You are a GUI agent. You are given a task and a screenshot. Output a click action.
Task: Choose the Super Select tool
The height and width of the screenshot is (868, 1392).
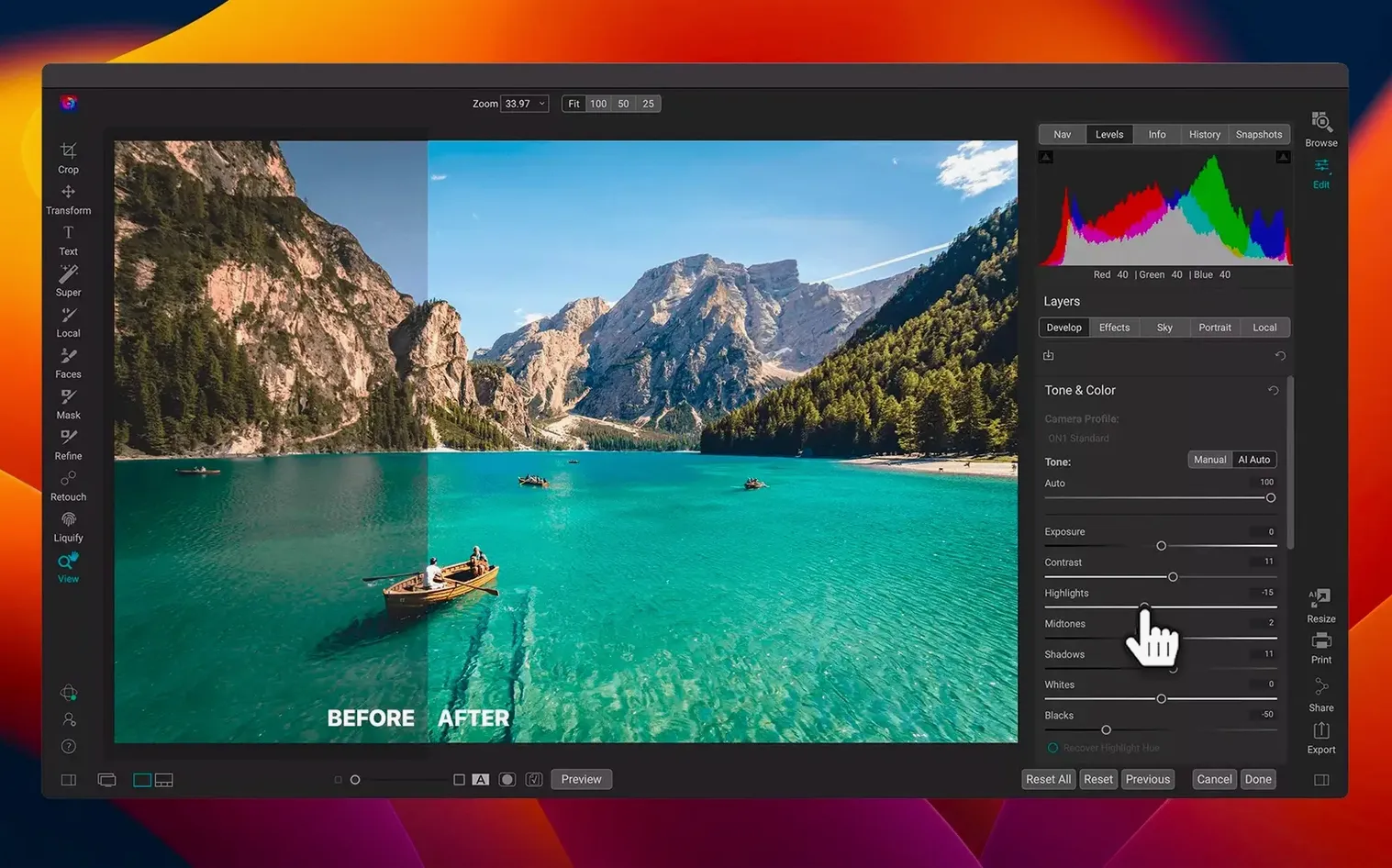[68, 281]
